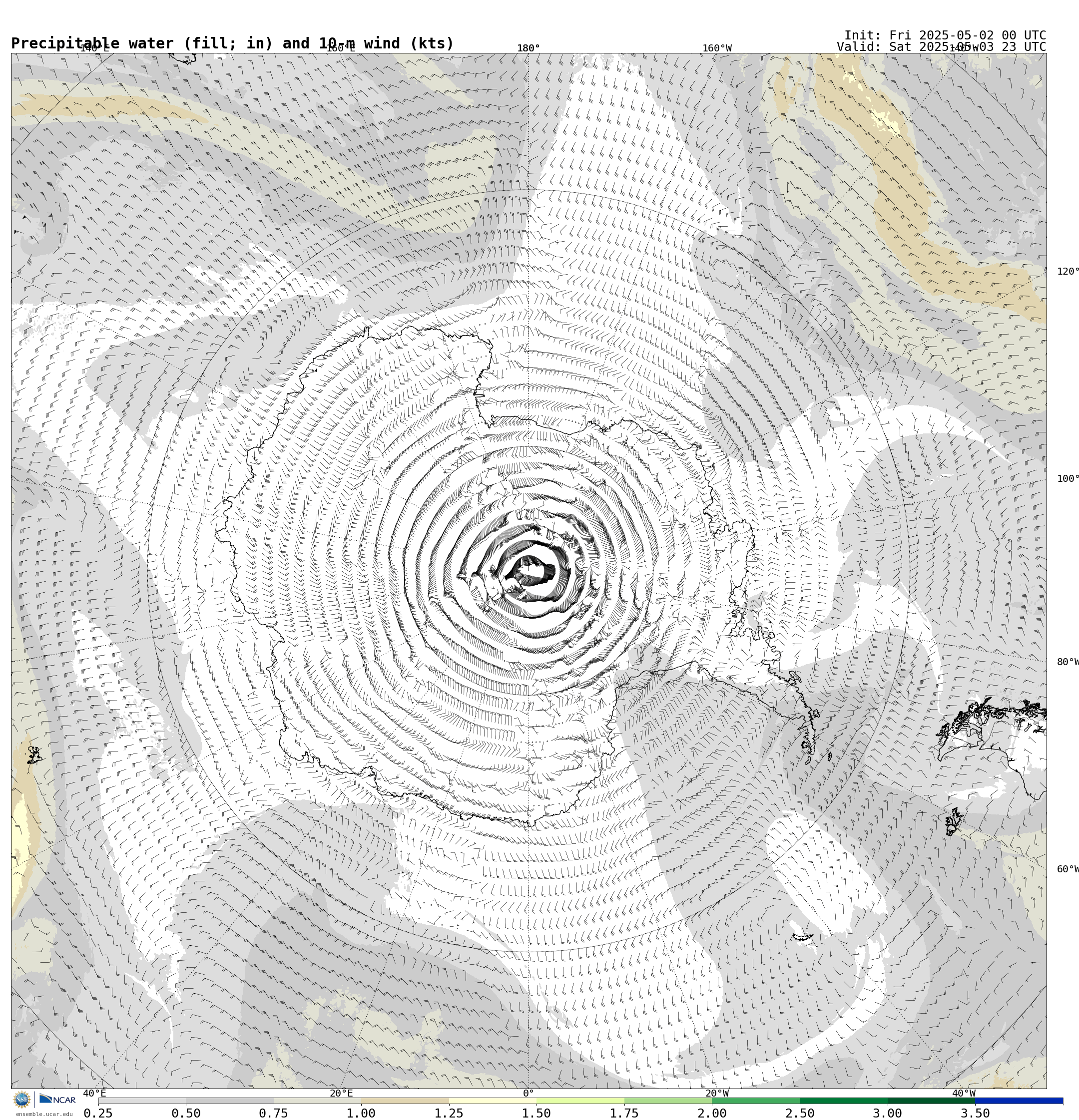
Task: Click the 0.50 colorbar tick label
Action: [186, 1113]
